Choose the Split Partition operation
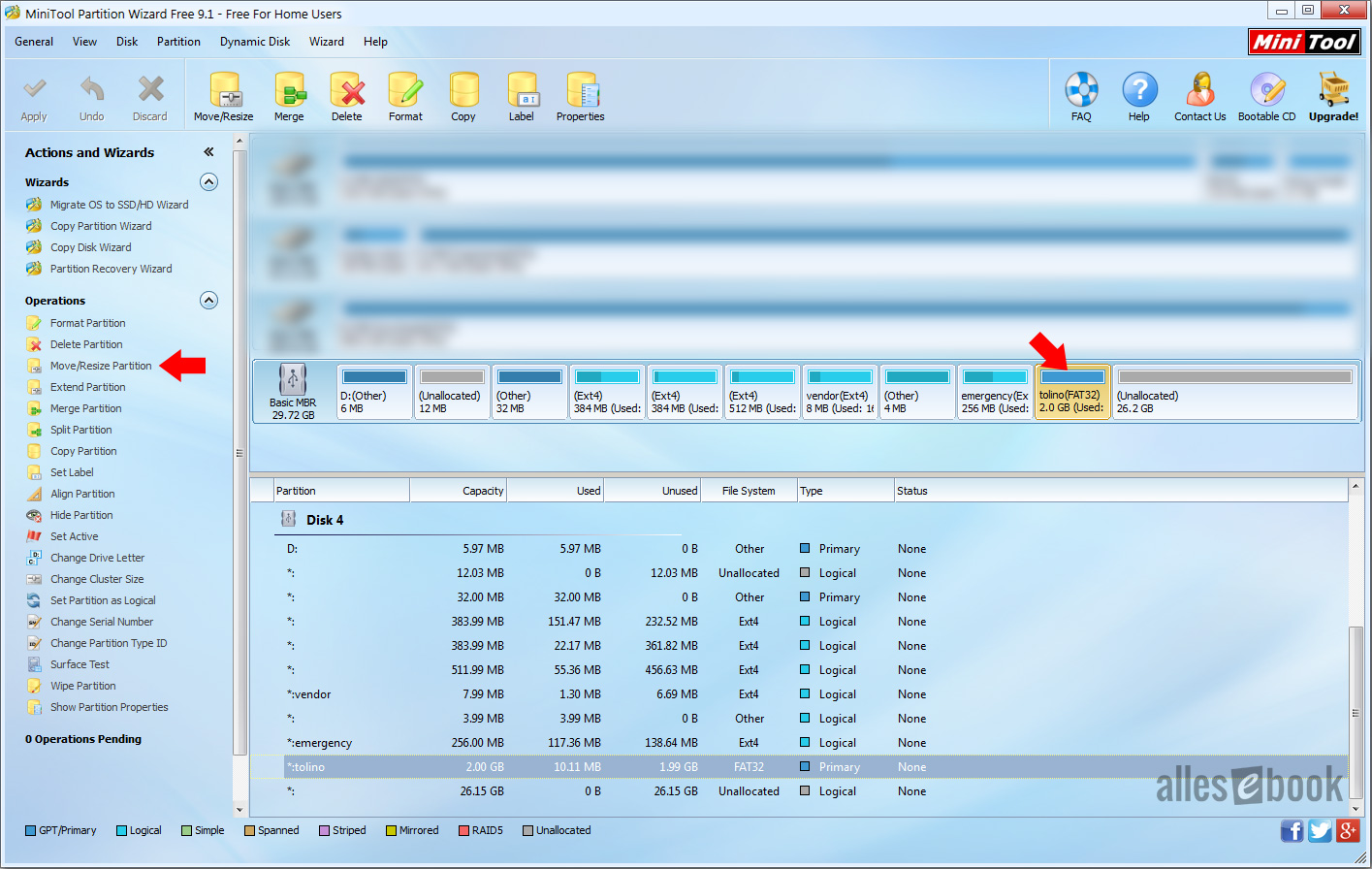1372x869 pixels. click(81, 430)
